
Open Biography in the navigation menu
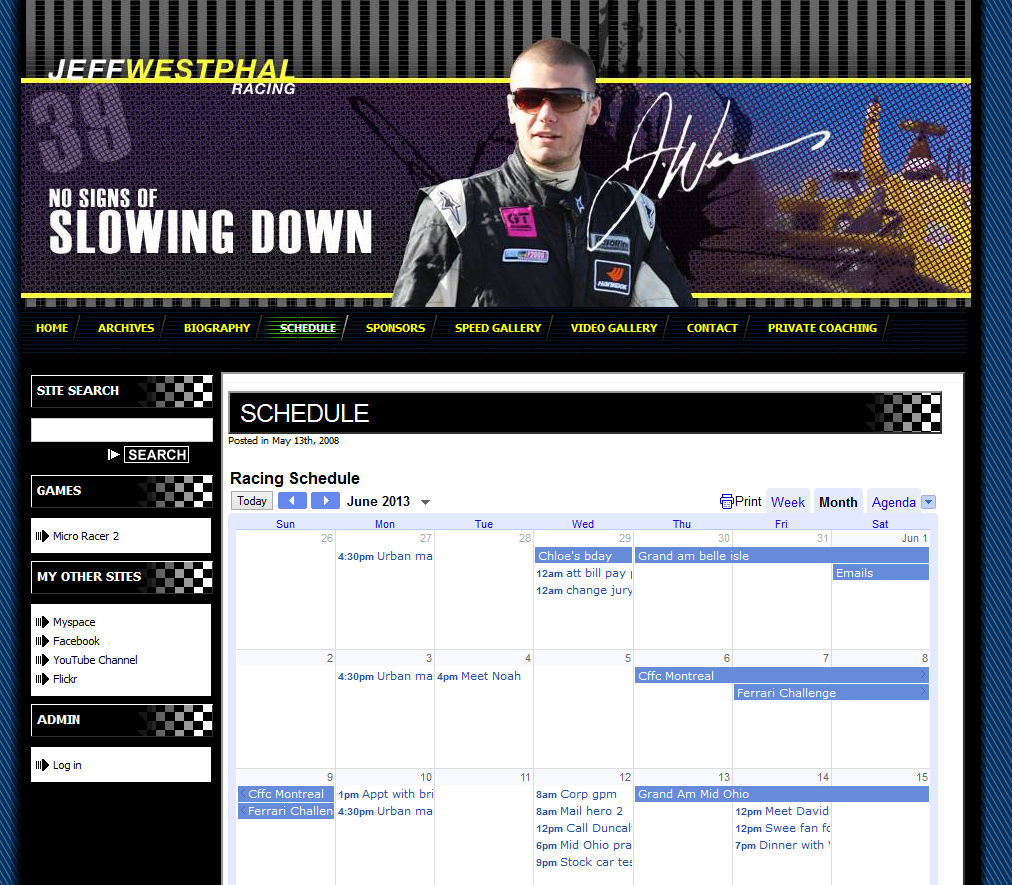217,328
